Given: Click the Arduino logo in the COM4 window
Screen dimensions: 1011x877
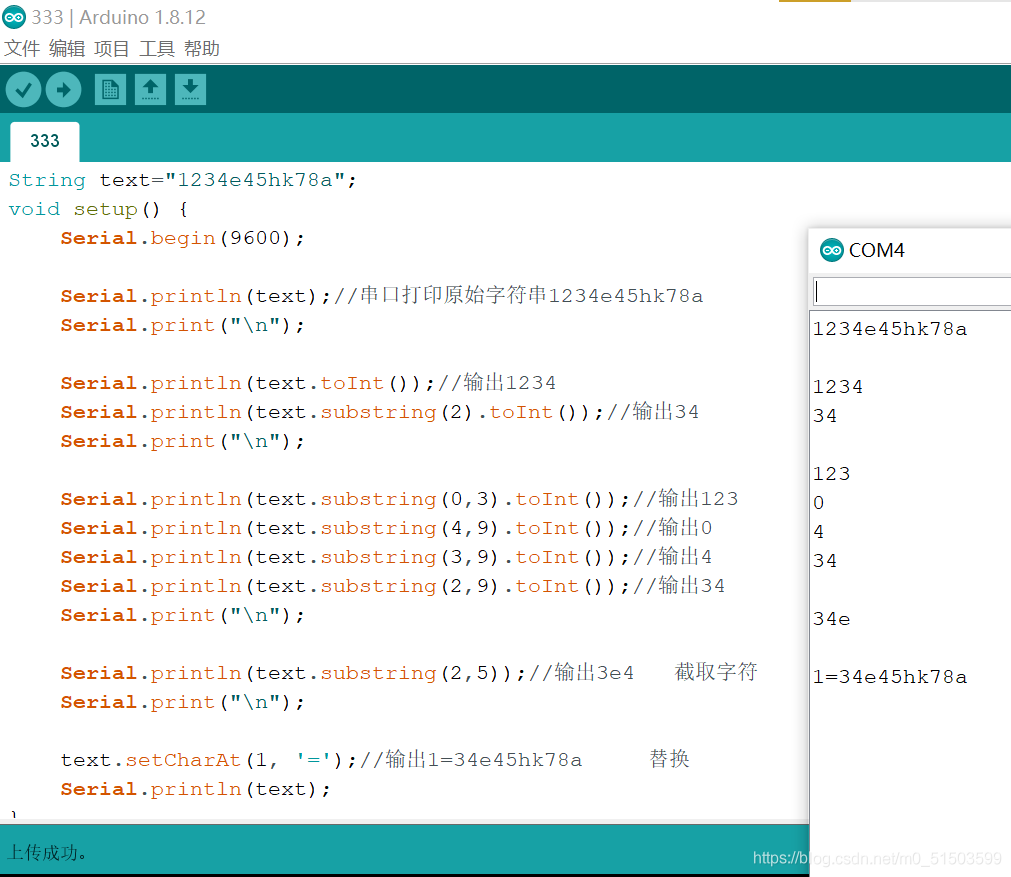Looking at the screenshot, I should [832, 250].
